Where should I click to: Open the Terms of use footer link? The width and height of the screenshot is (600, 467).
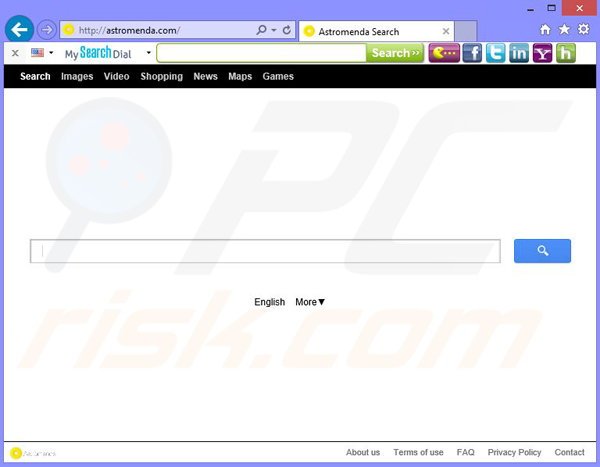(x=418, y=452)
